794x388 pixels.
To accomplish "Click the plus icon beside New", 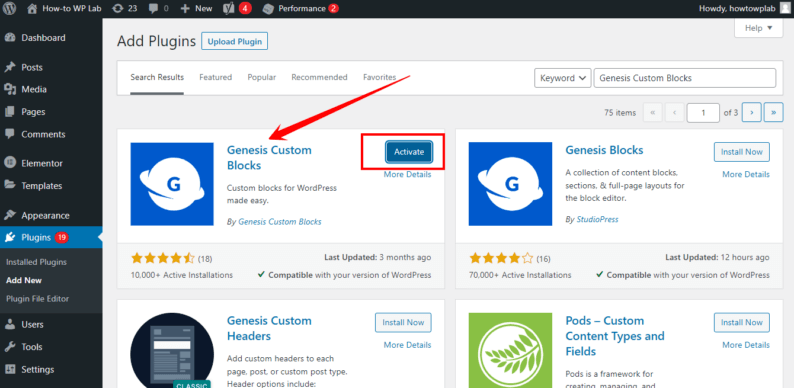I will point(185,9).
